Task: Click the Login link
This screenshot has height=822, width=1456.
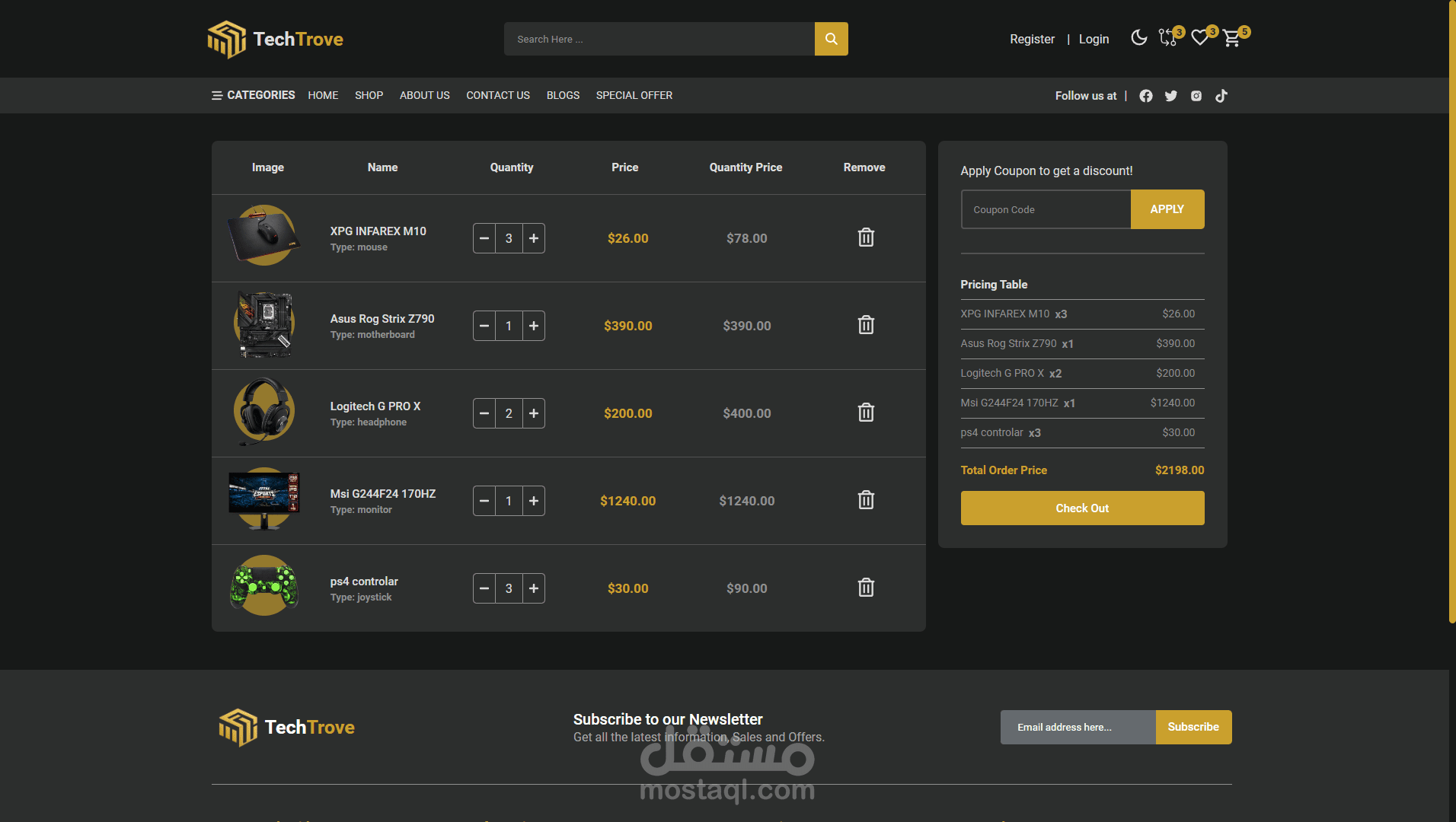Action: (1094, 39)
